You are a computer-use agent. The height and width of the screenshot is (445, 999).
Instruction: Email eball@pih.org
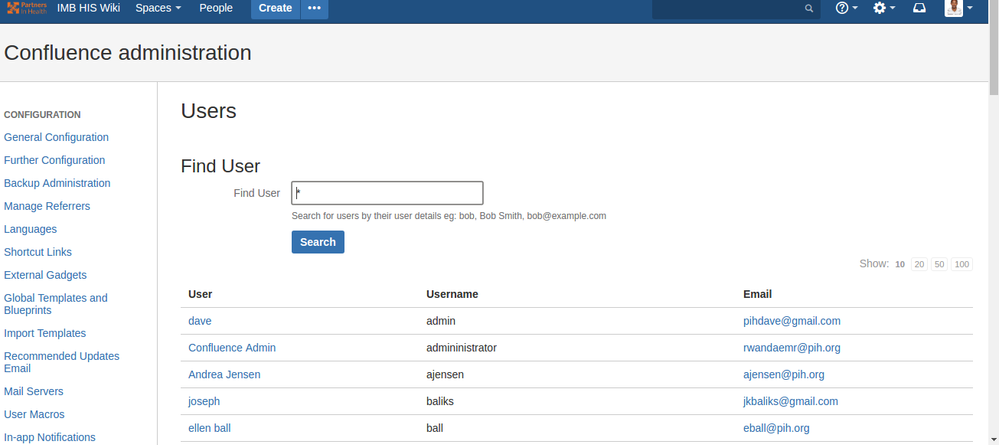(777, 428)
